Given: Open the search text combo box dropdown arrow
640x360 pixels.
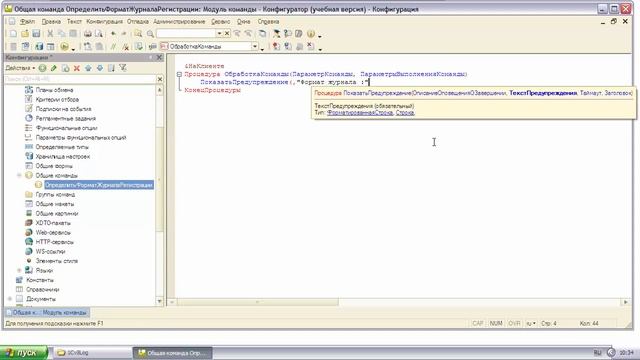Looking at the screenshot, I should [219, 33].
